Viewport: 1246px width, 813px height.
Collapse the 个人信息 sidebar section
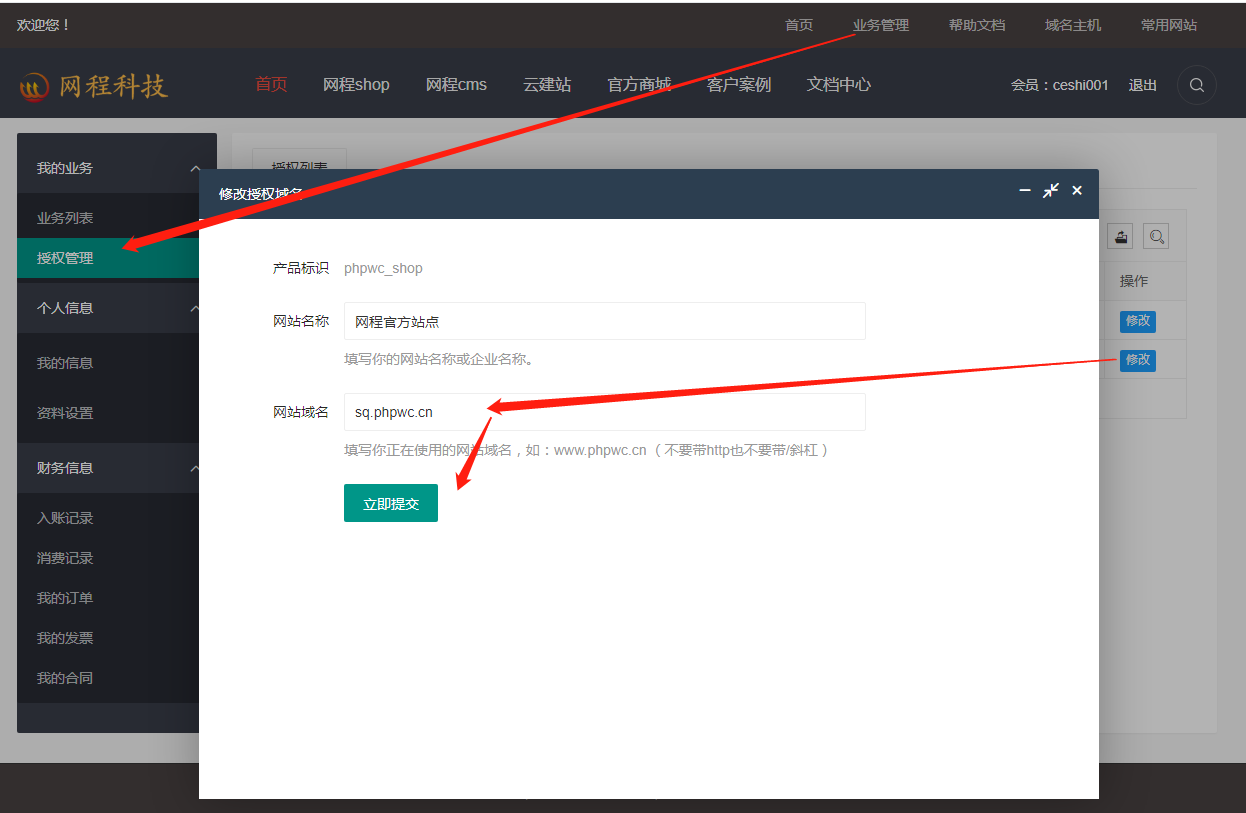tap(194, 309)
